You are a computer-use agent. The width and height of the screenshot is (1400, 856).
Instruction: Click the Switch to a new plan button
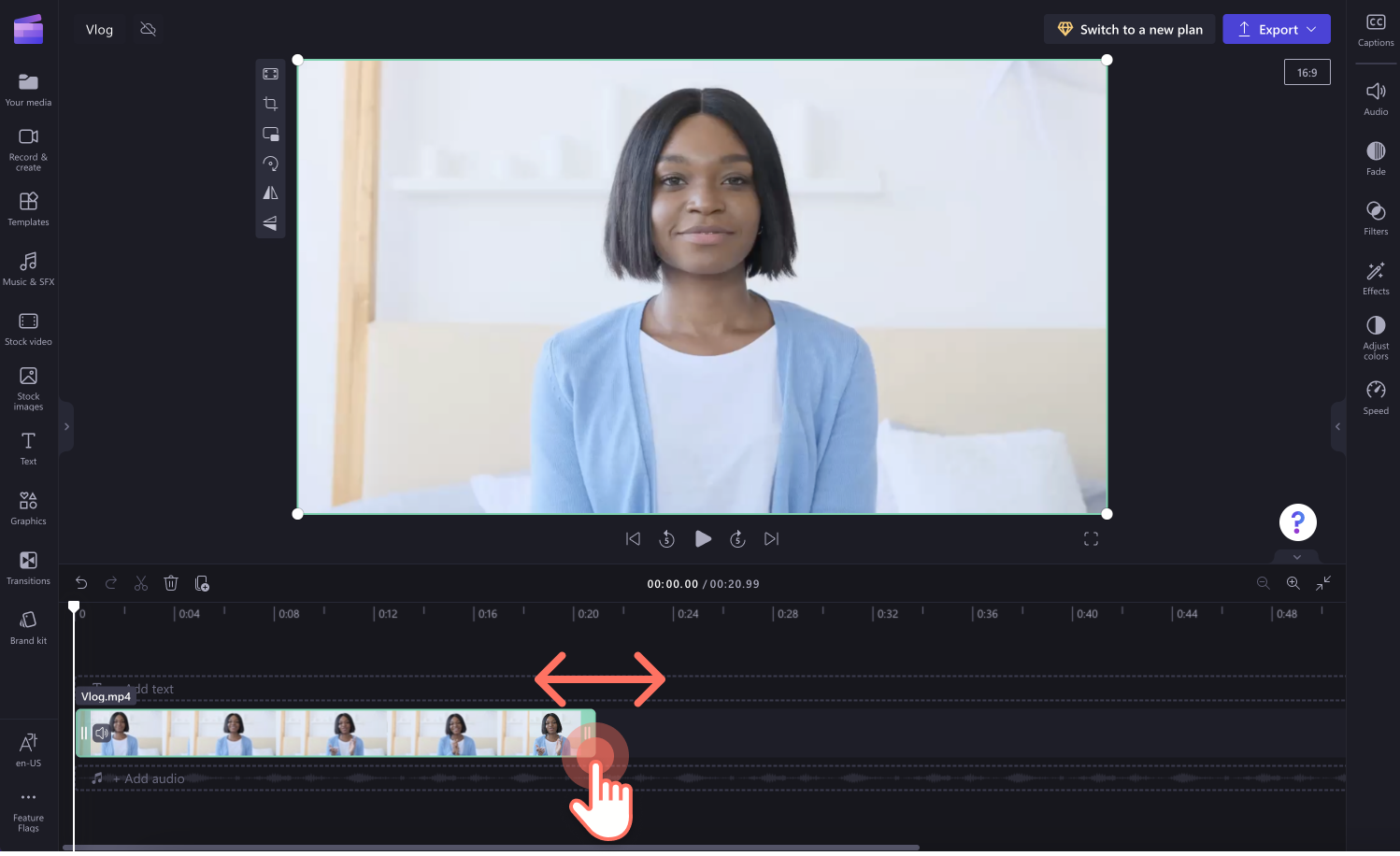coord(1129,29)
